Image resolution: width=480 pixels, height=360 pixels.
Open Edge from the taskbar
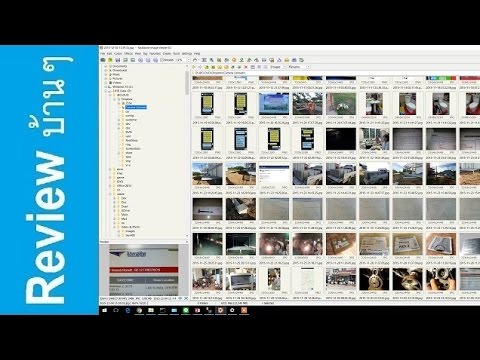(x=128, y=310)
